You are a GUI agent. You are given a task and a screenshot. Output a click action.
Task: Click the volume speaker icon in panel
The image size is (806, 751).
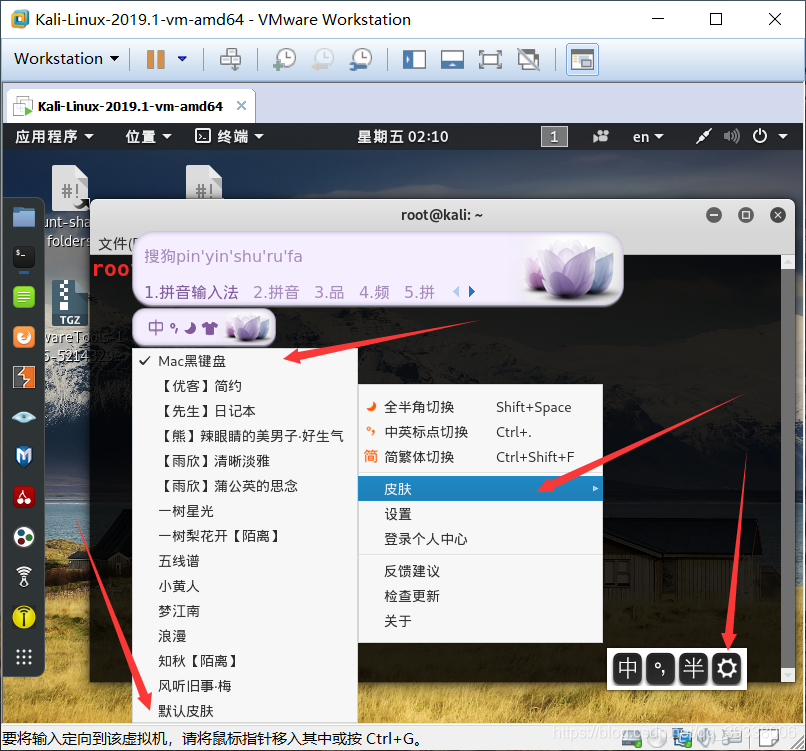(x=731, y=137)
